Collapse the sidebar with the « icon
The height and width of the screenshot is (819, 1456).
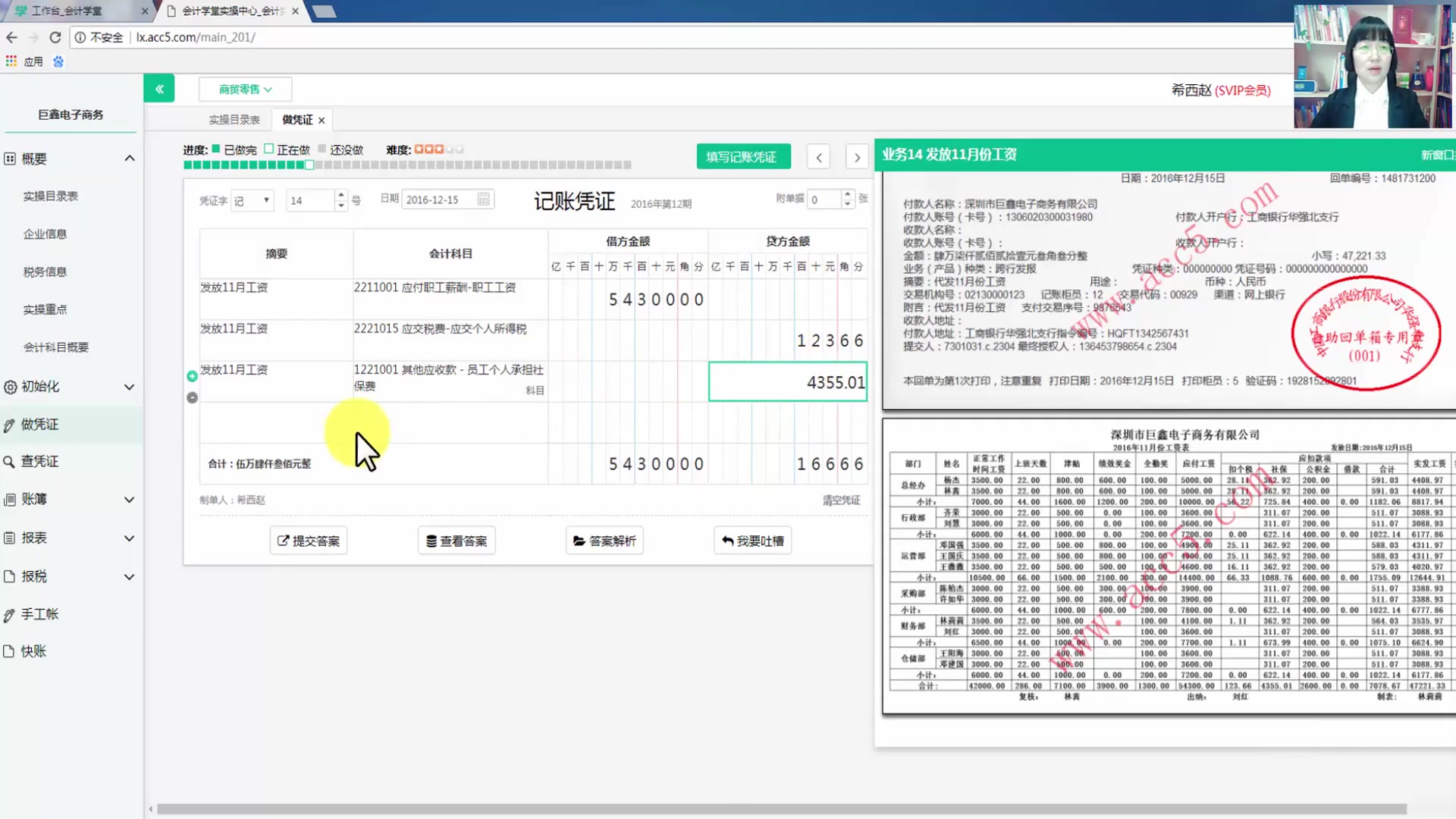pos(158,88)
